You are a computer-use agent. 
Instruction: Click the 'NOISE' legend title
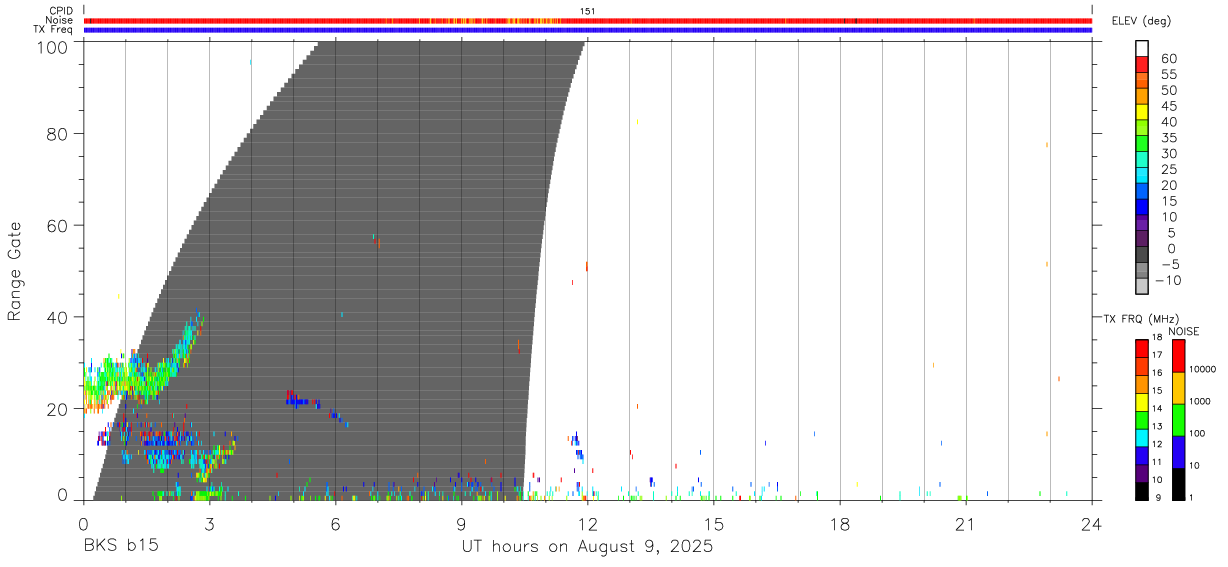coord(1184,331)
